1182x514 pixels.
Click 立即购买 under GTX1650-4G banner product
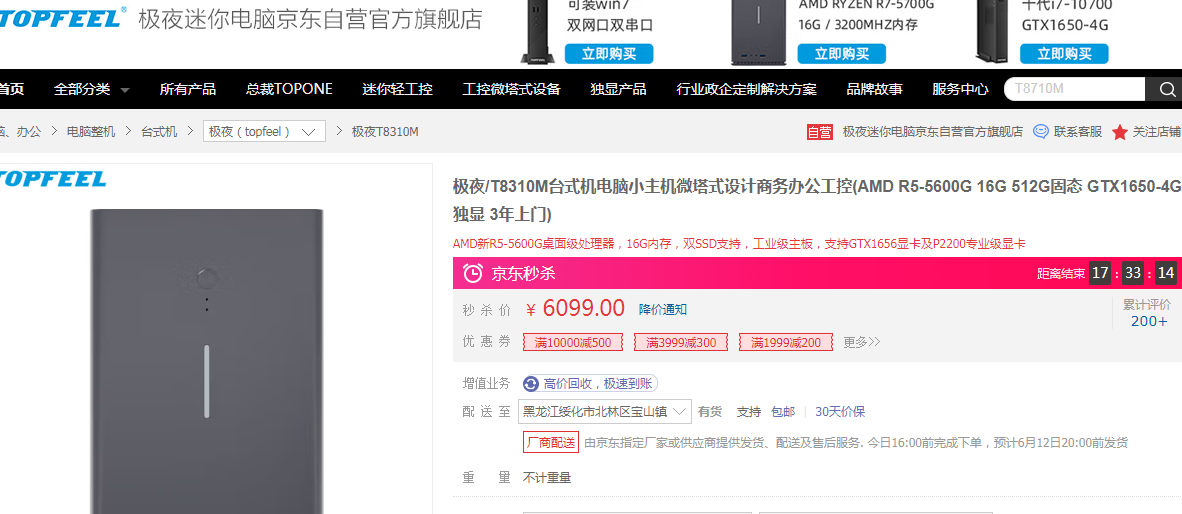1064,54
